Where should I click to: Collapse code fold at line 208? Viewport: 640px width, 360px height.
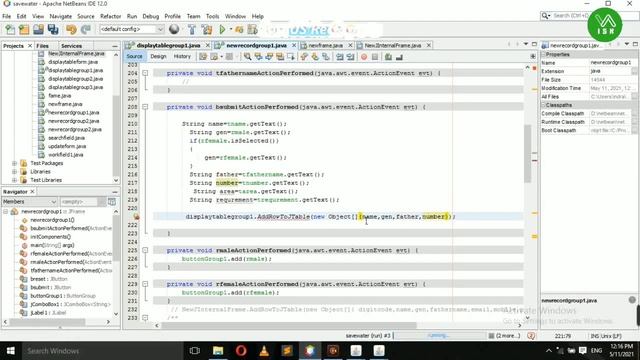point(145,107)
